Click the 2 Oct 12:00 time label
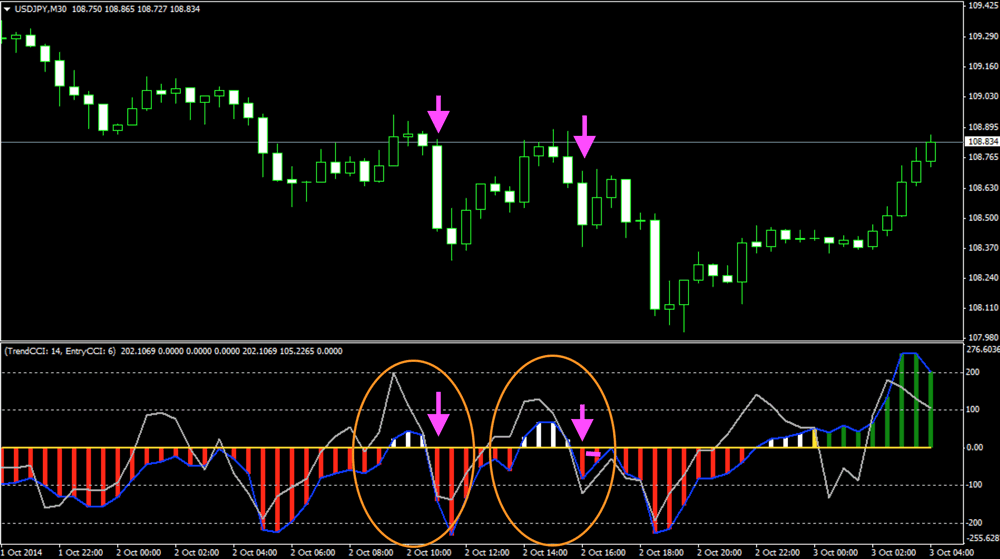Screen dimensions: 1000x559 [487, 553]
